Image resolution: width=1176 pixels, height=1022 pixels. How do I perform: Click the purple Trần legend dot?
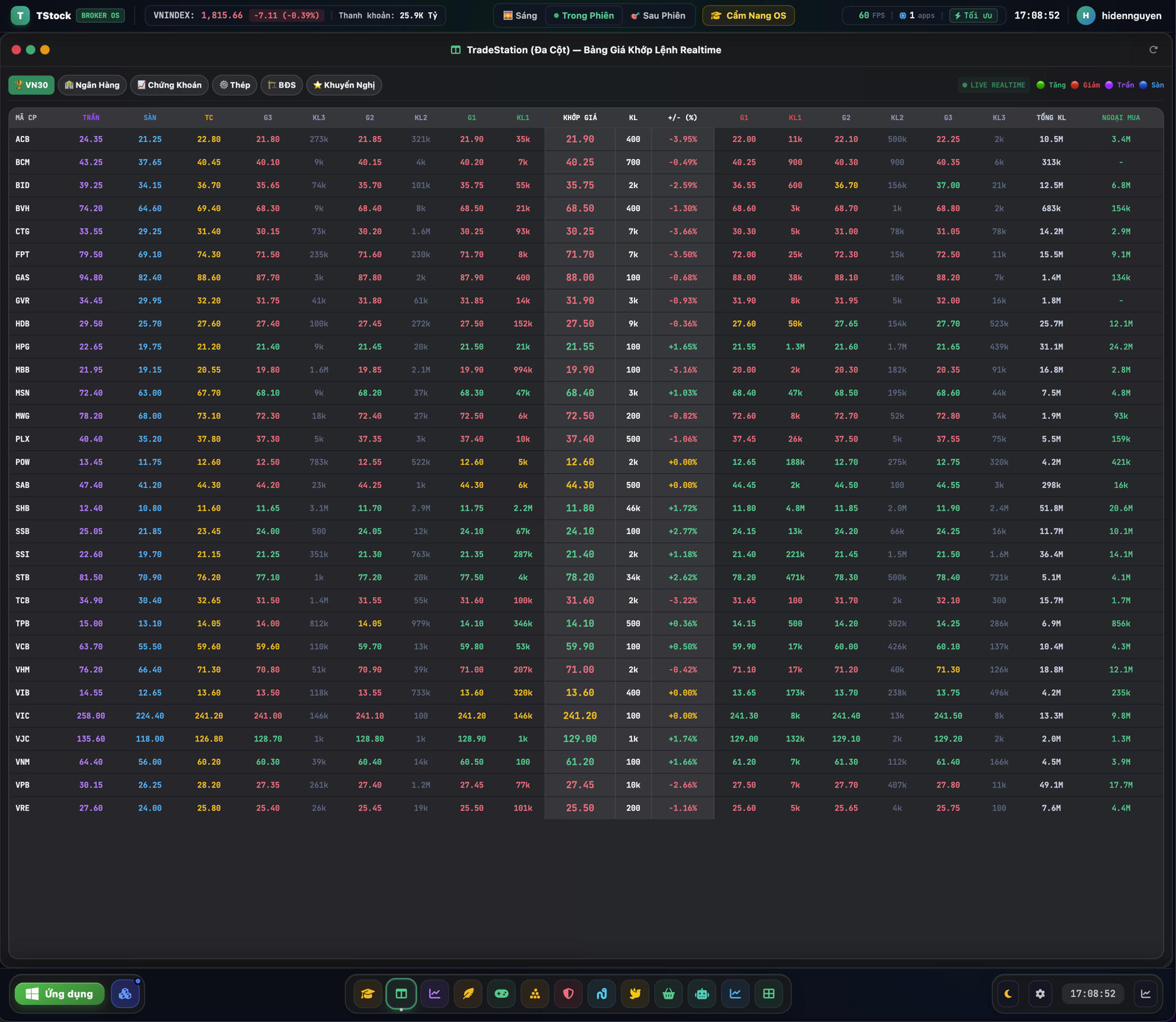click(1109, 85)
